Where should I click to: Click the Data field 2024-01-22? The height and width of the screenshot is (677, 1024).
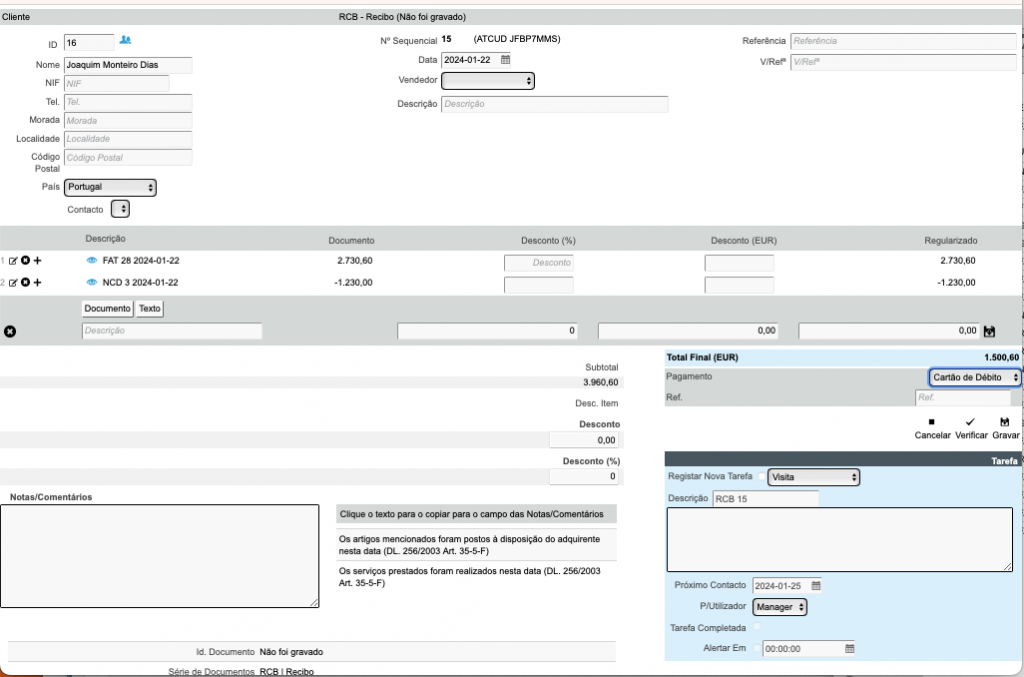470,60
